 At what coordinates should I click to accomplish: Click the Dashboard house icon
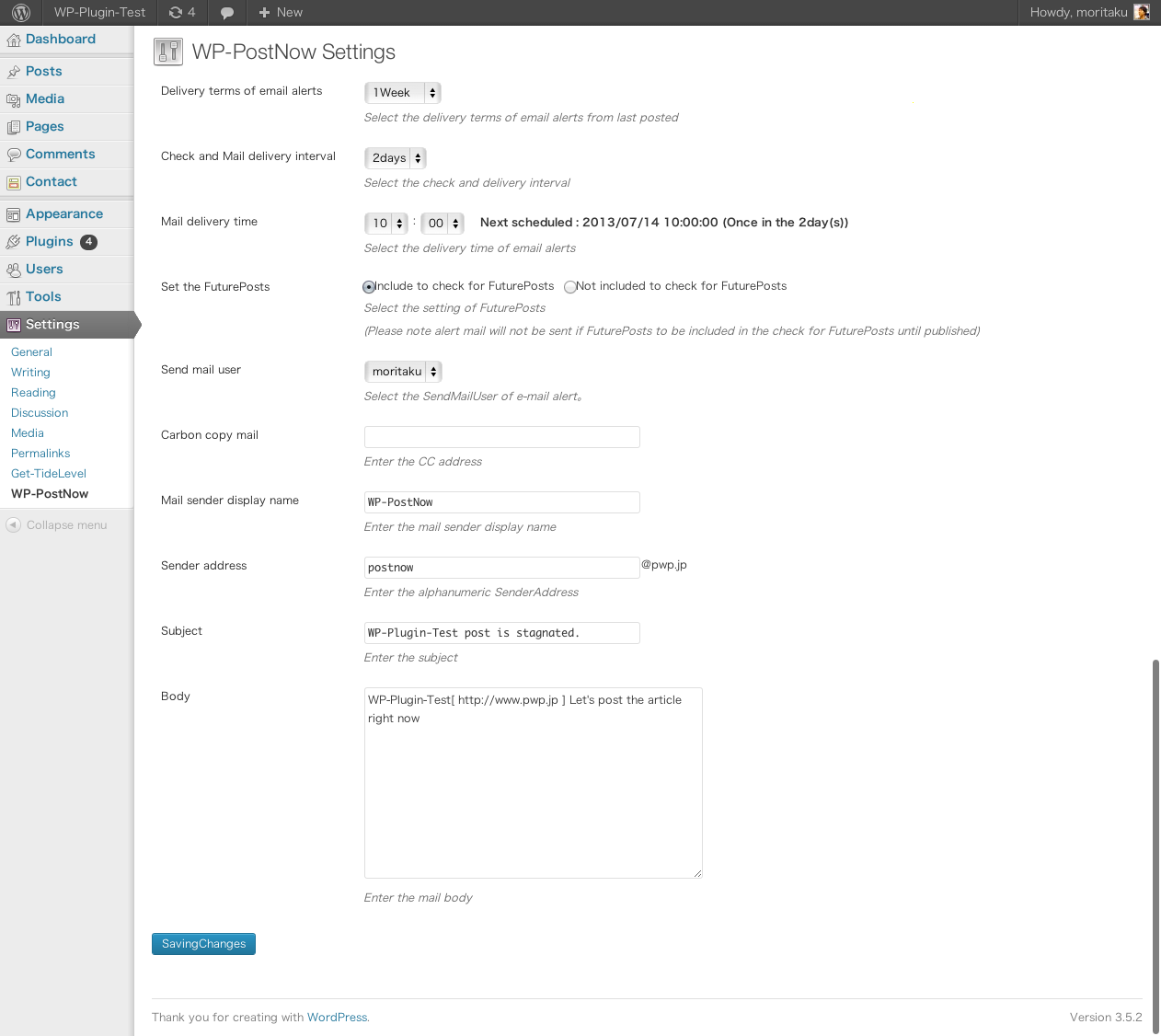[13, 40]
